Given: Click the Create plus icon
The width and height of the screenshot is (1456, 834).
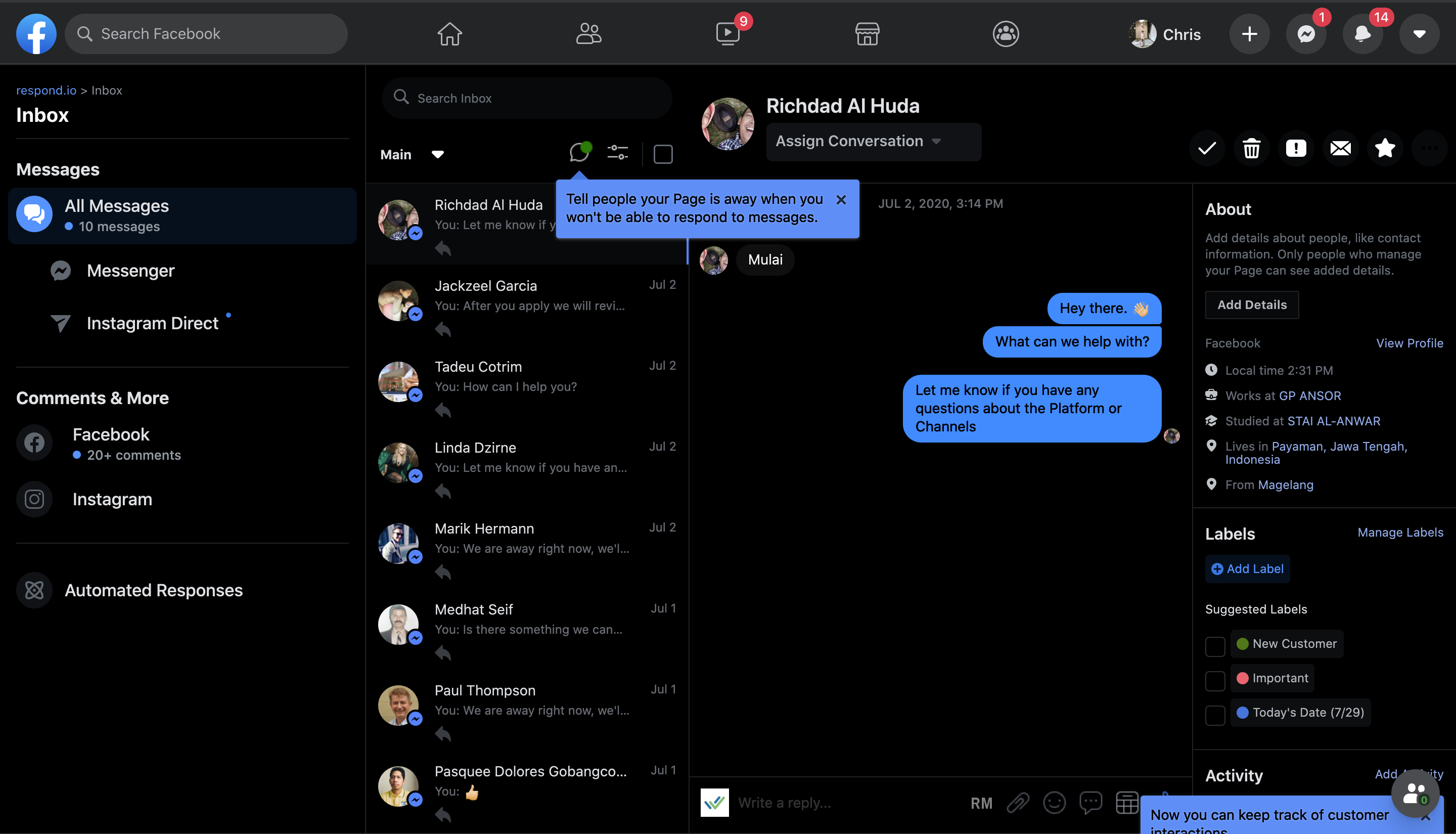Looking at the screenshot, I should 1249,34.
